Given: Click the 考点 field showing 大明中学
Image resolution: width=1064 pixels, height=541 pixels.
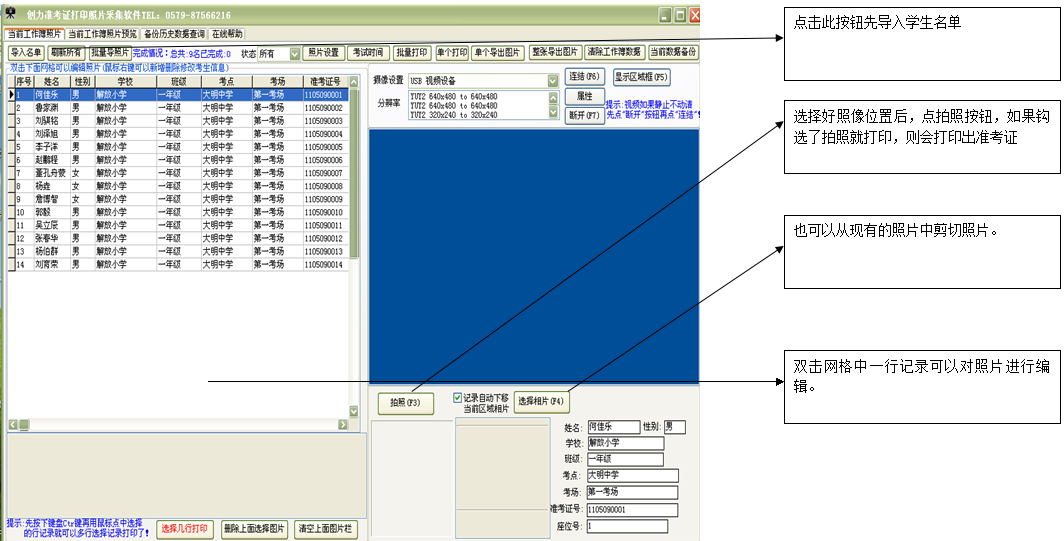Looking at the screenshot, I should coord(632,476).
